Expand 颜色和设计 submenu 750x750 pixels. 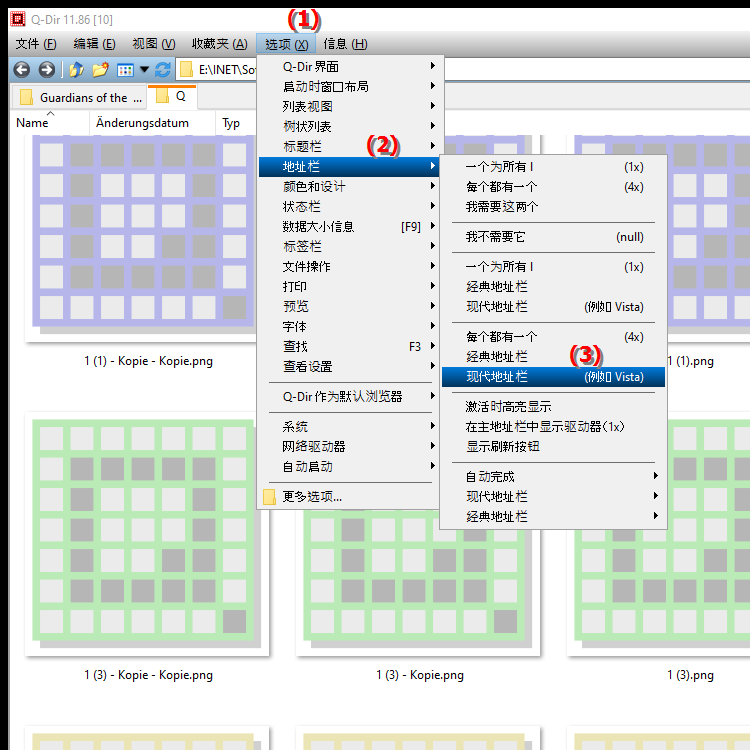(x=350, y=187)
